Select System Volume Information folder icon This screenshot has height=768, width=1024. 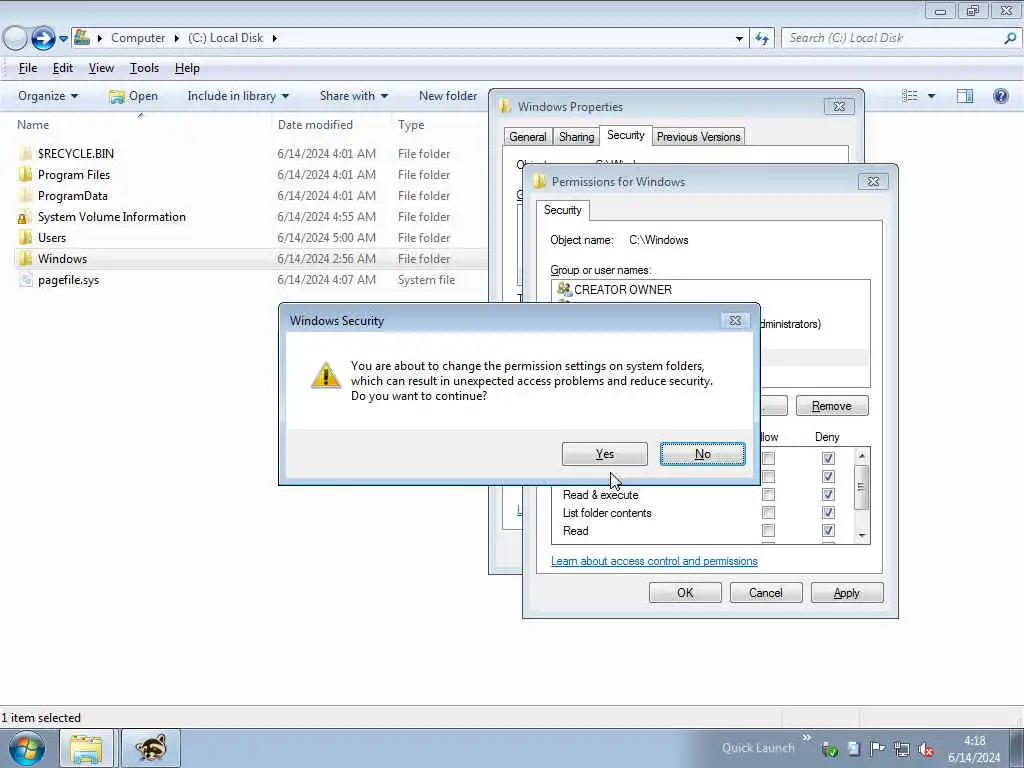click(25, 217)
